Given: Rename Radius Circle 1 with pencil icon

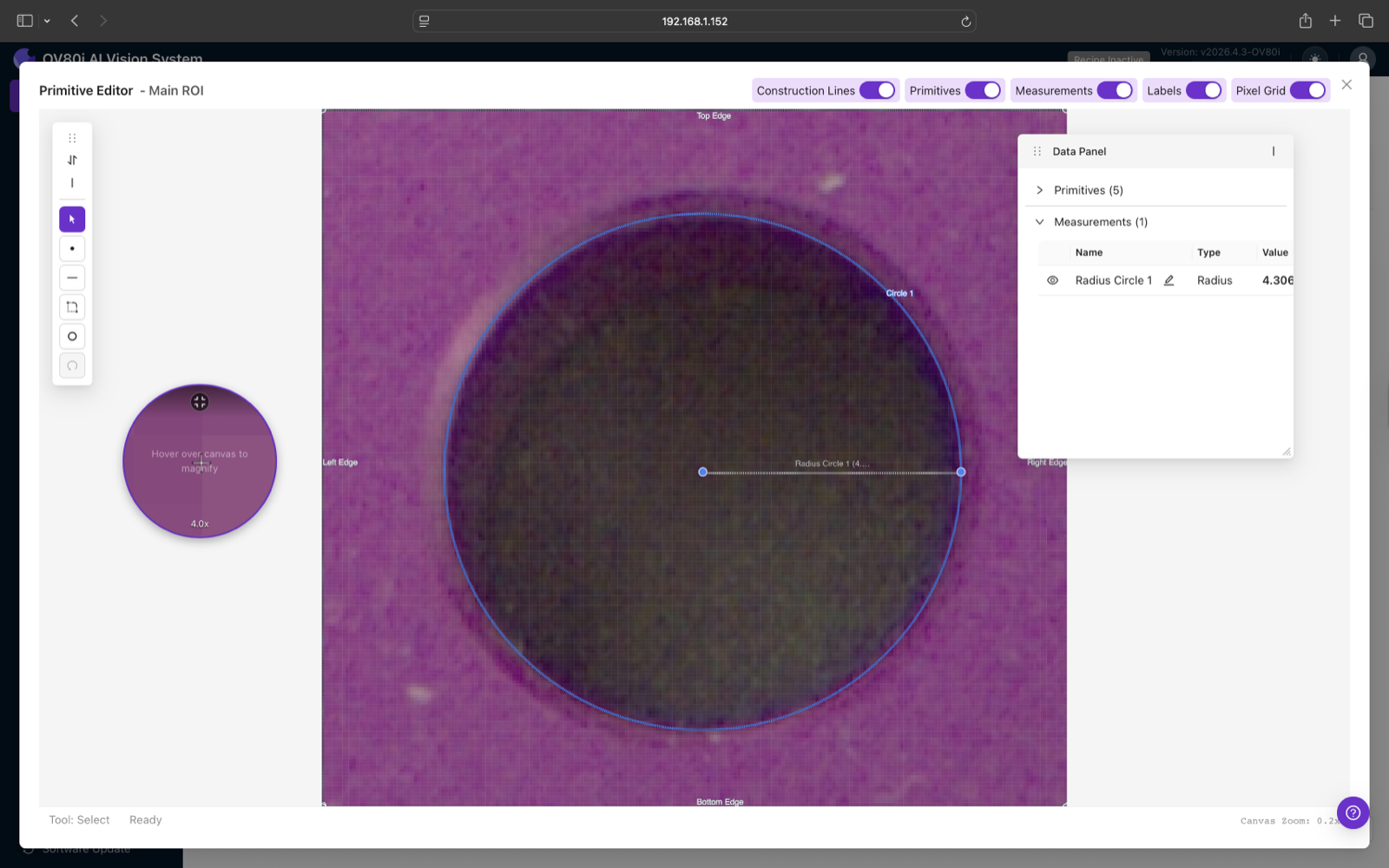Looking at the screenshot, I should (1168, 280).
